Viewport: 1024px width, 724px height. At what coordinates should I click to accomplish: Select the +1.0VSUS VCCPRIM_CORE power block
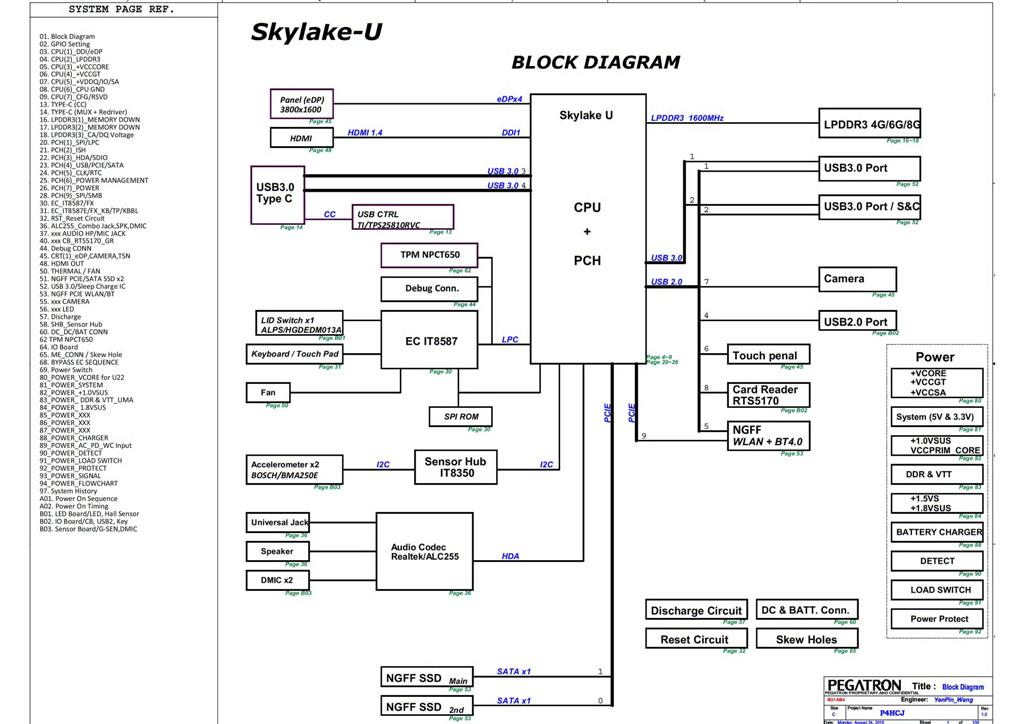coord(936,446)
